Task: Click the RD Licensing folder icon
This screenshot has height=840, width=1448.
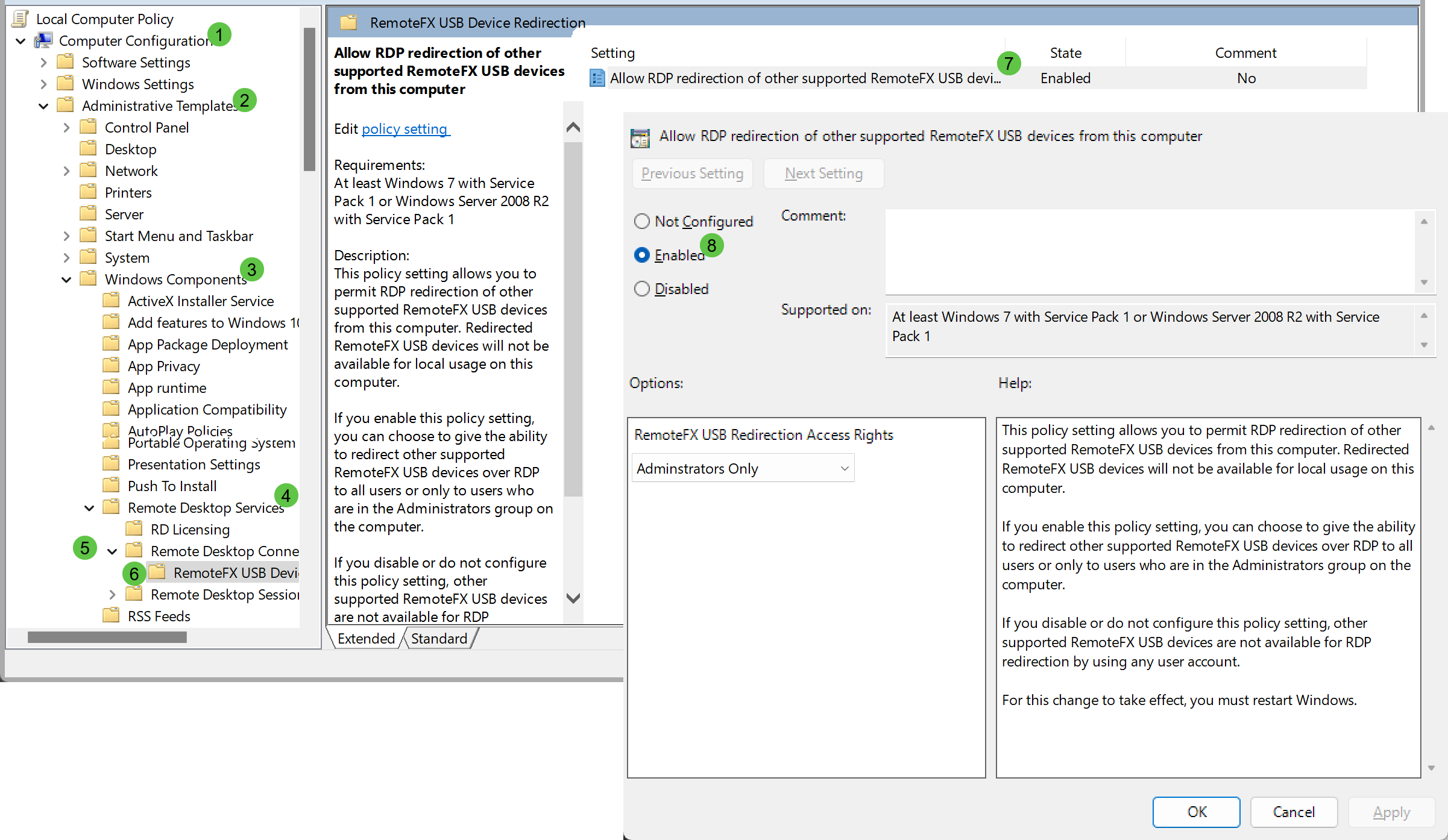Action: (x=134, y=529)
